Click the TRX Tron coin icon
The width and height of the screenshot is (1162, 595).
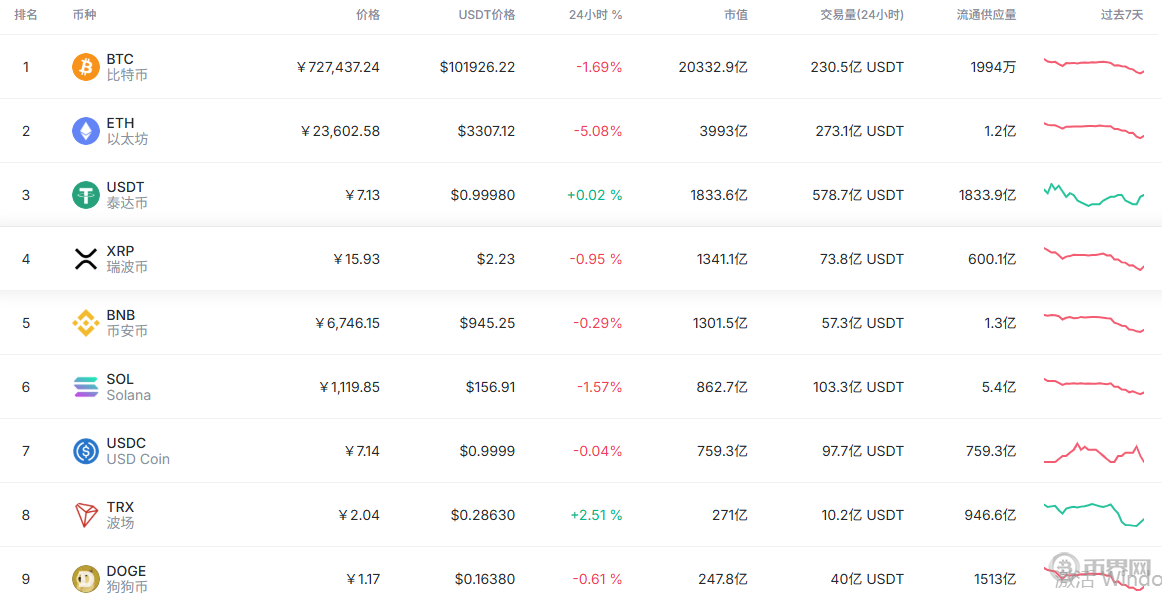pyautogui.click(x=86, y=515)
